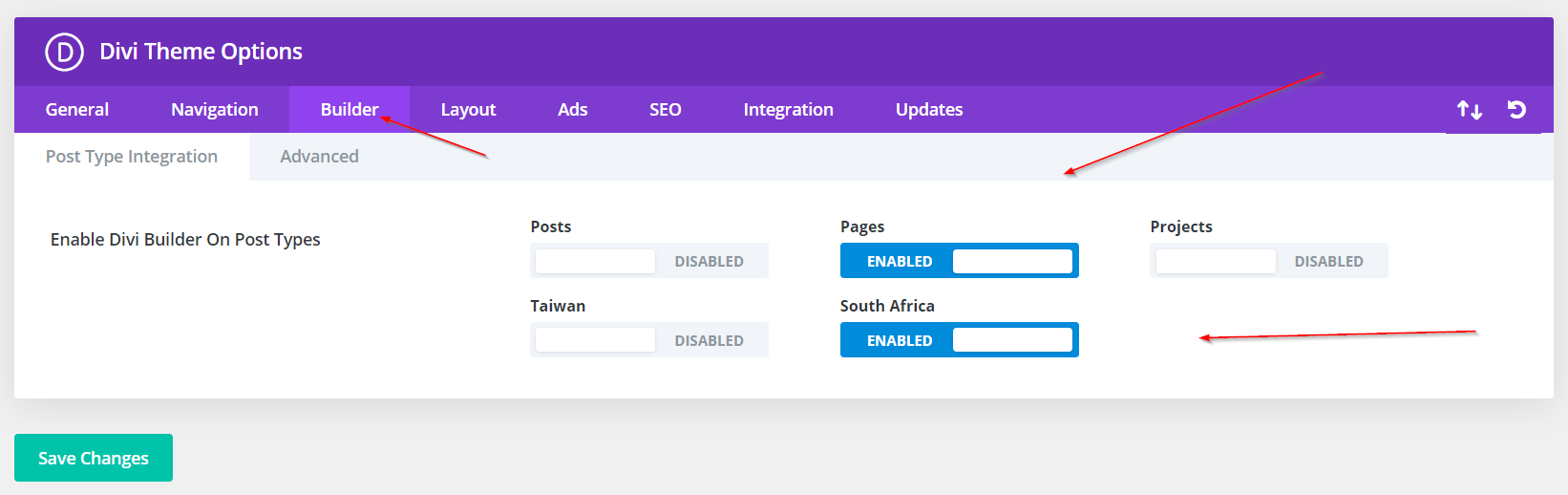This screenshot has width=1568, height=495.
Task: Open the General tab
Action: point(77,110)
